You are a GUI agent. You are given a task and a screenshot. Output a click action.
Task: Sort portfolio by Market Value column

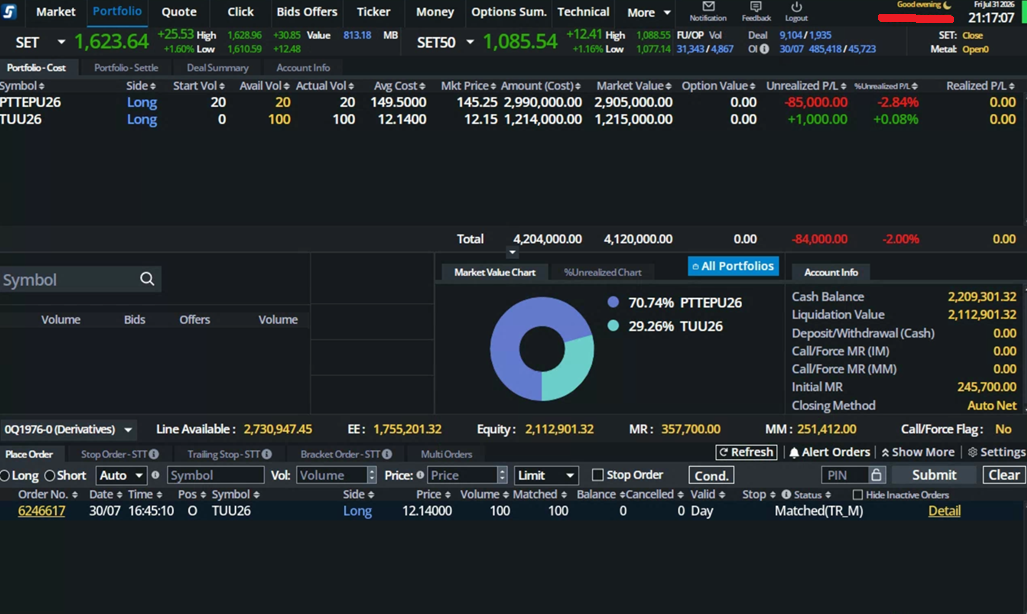[x=633, y=86]
